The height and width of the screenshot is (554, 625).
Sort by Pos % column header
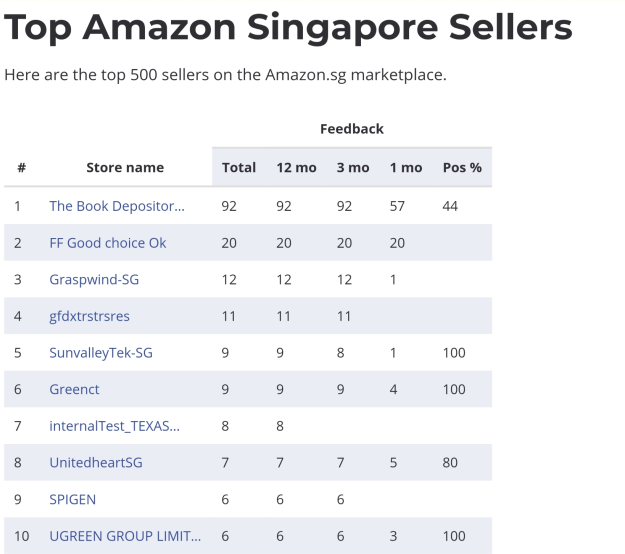pos(462,167)
